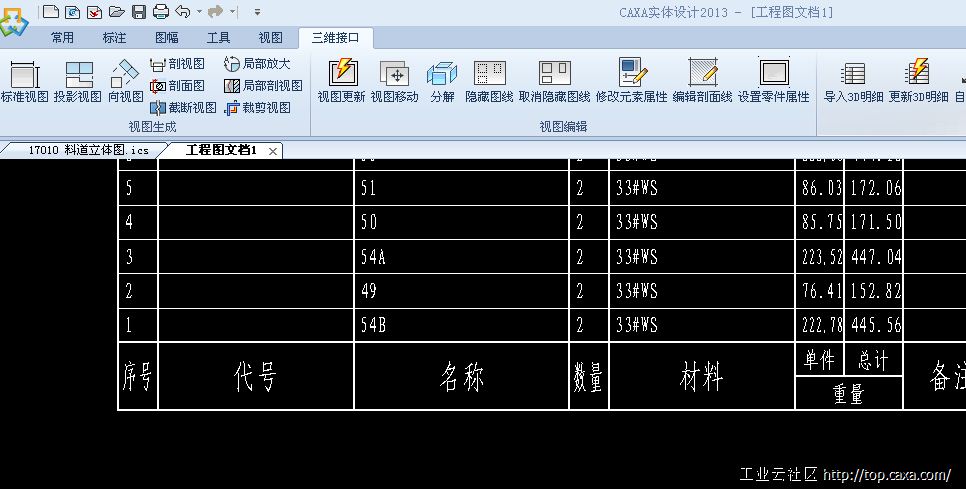This screenshot has height=489, width=966.
Task: Expand the undo history dropdown arrow
Action: click(x=199, y=11)
